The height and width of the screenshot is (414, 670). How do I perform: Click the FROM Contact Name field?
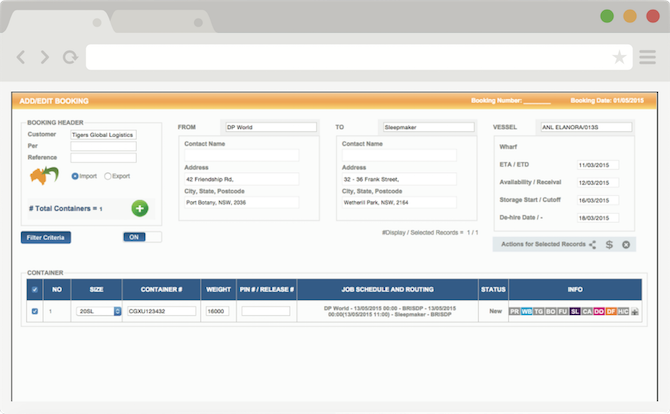(x=241, y=155)
